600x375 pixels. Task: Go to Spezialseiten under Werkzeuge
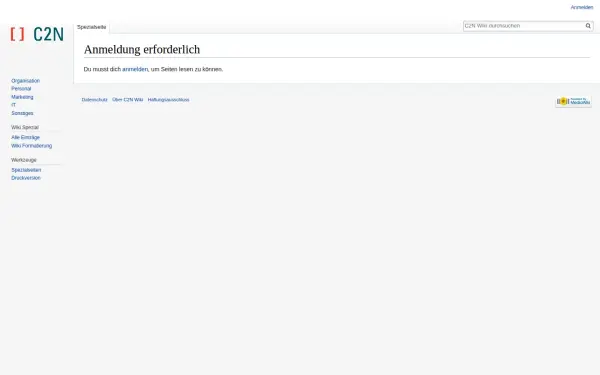coord(26,170)
